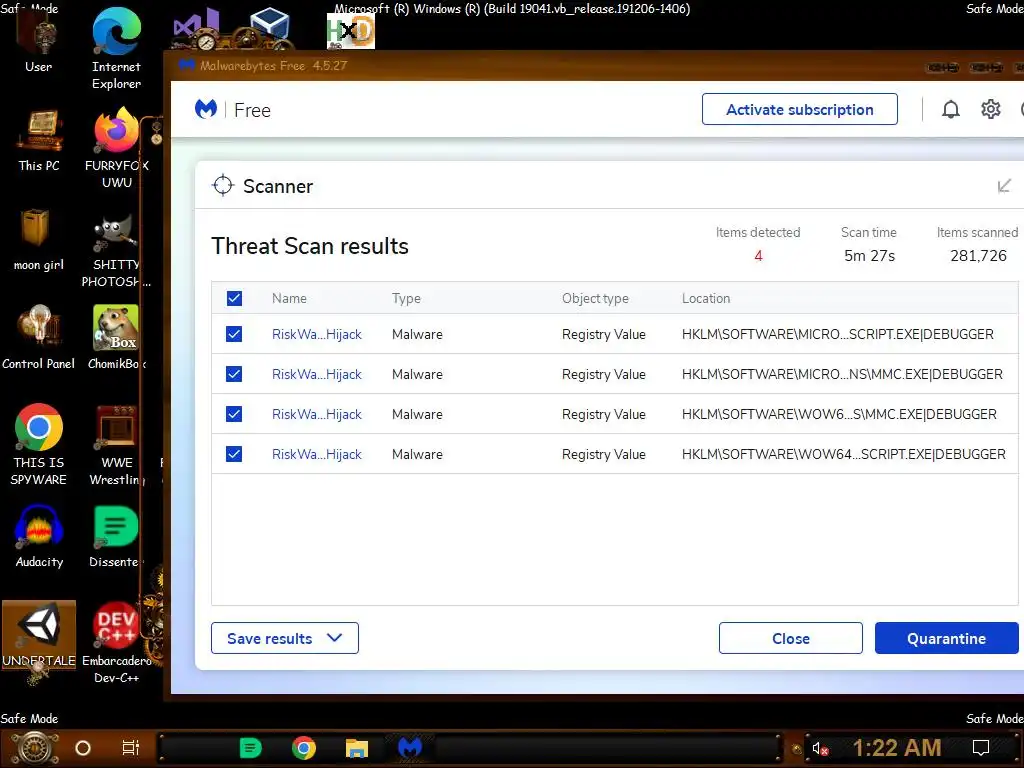Quarantine the selected threats
This screenshot has width=1024, height=768.
coord(946,638)
